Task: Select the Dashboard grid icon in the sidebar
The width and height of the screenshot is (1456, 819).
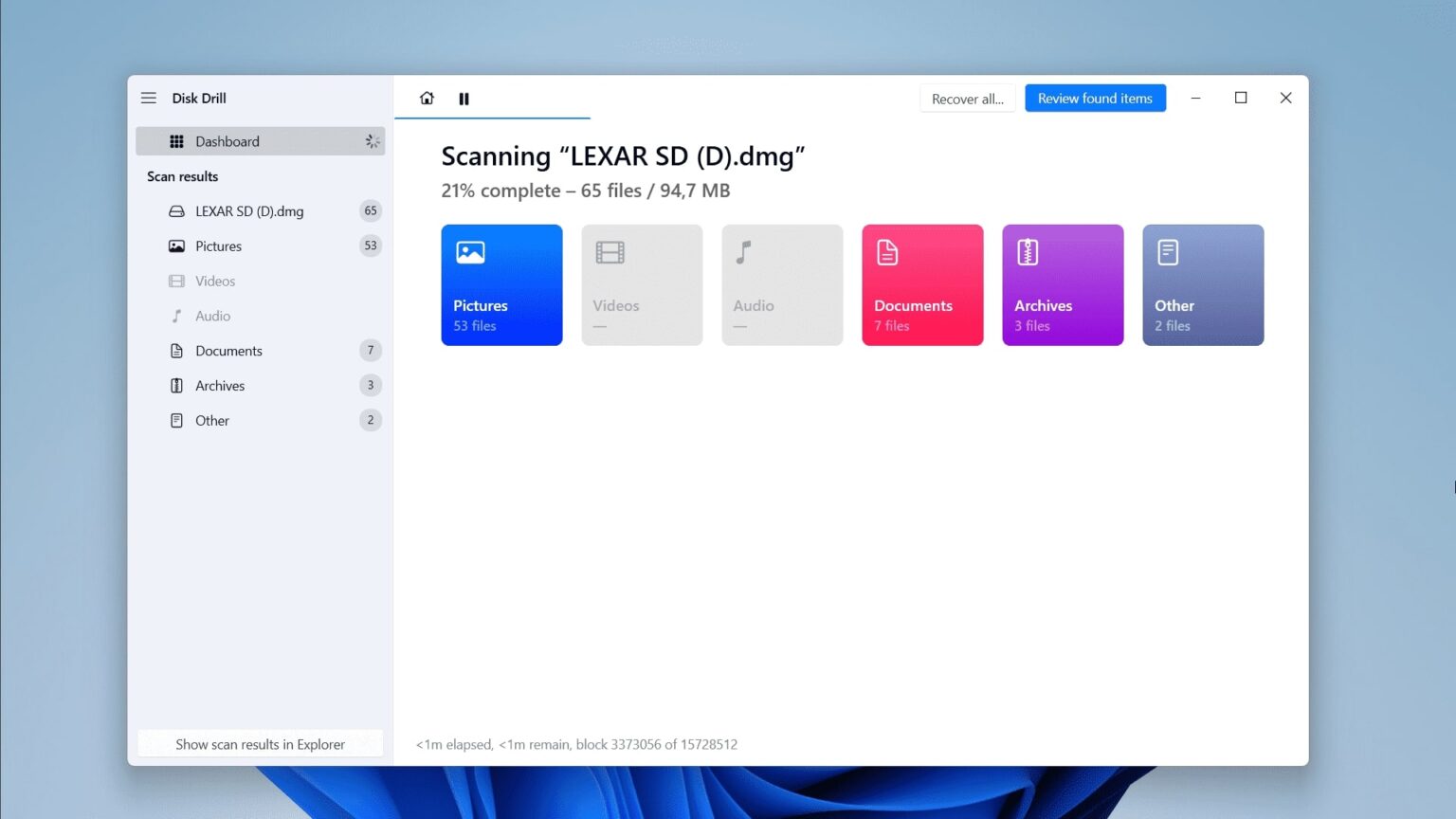Action: coord(176,140)
